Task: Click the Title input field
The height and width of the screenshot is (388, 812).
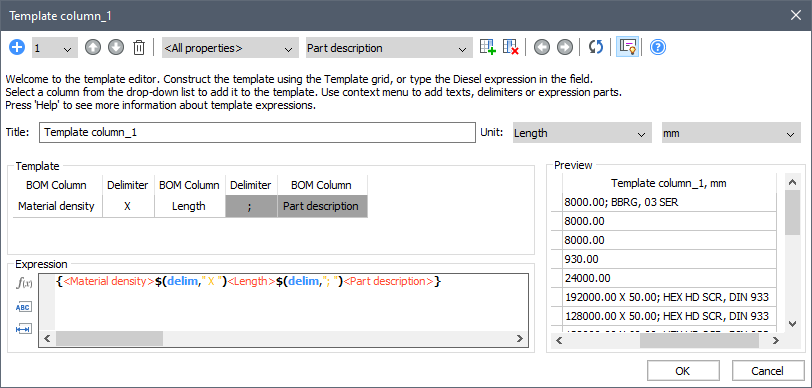Action: (x=257, y=132)
